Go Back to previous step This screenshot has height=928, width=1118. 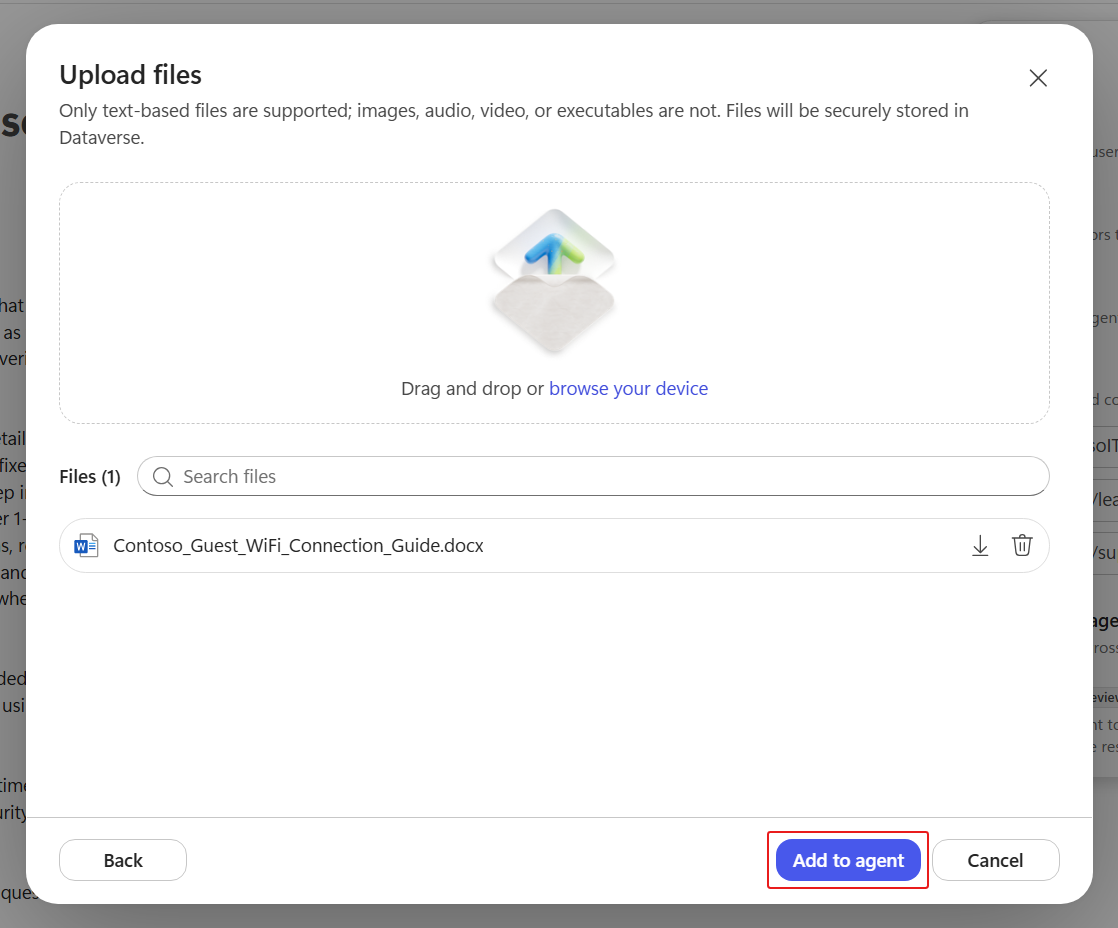123,860
